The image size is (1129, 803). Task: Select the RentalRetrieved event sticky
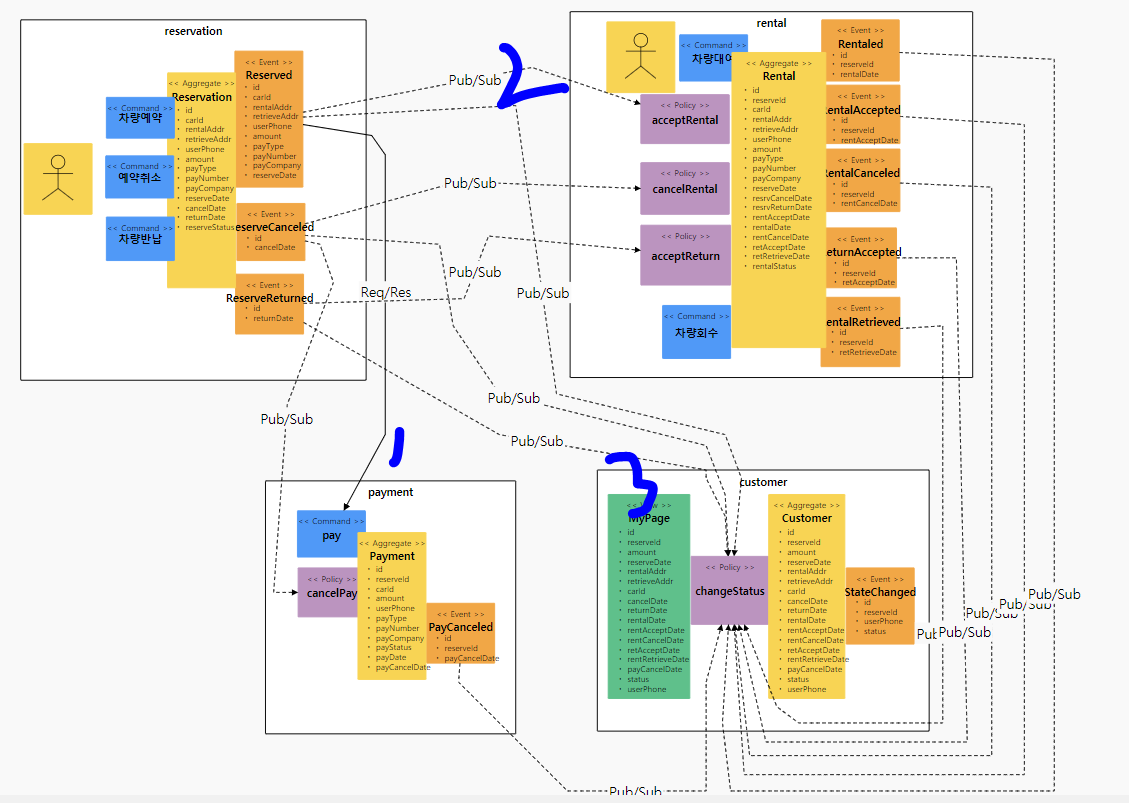click(x=860, y=332)
